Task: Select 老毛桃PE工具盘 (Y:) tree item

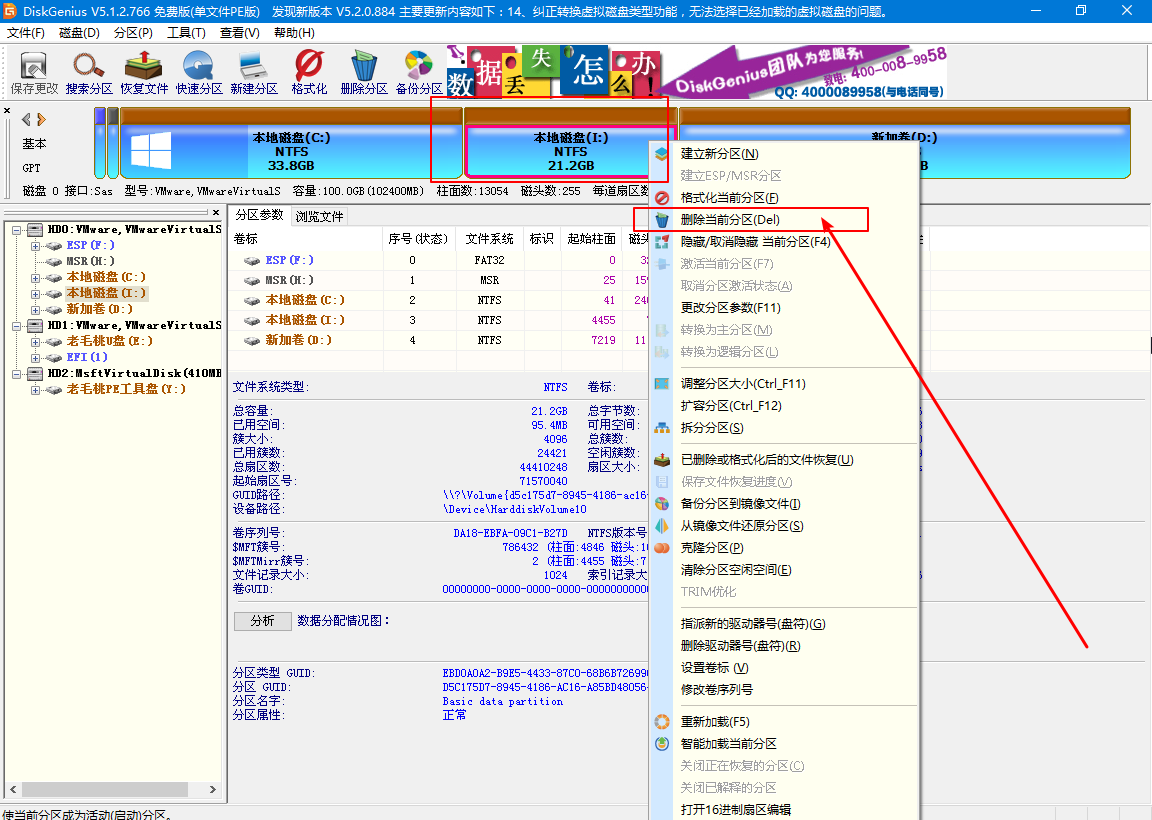Action: [x=126, y=389]
